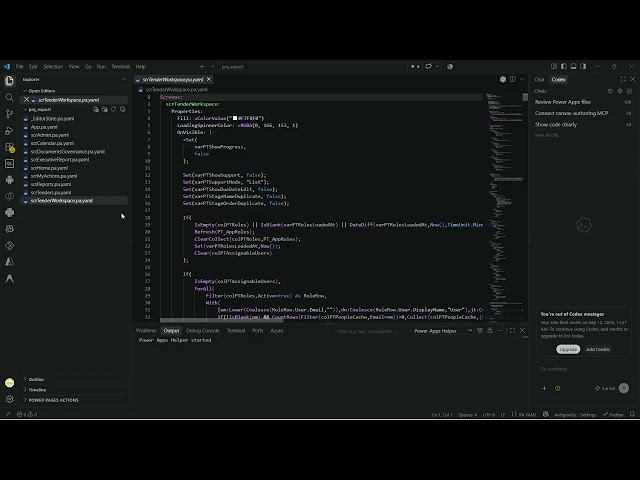Split the editor to the right
The height and width of the screenshot is (480, 640).
tap(512, 79)
